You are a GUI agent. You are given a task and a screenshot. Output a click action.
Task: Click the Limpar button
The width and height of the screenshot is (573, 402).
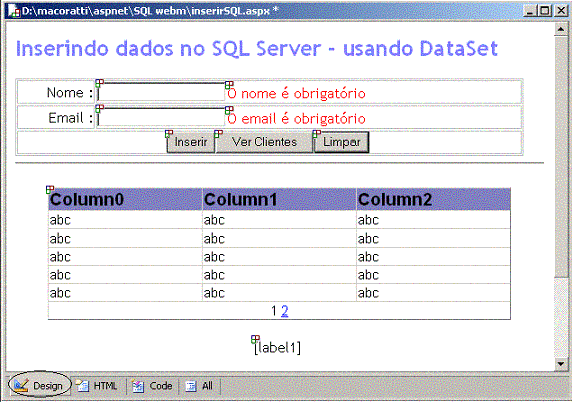(341, 142)
